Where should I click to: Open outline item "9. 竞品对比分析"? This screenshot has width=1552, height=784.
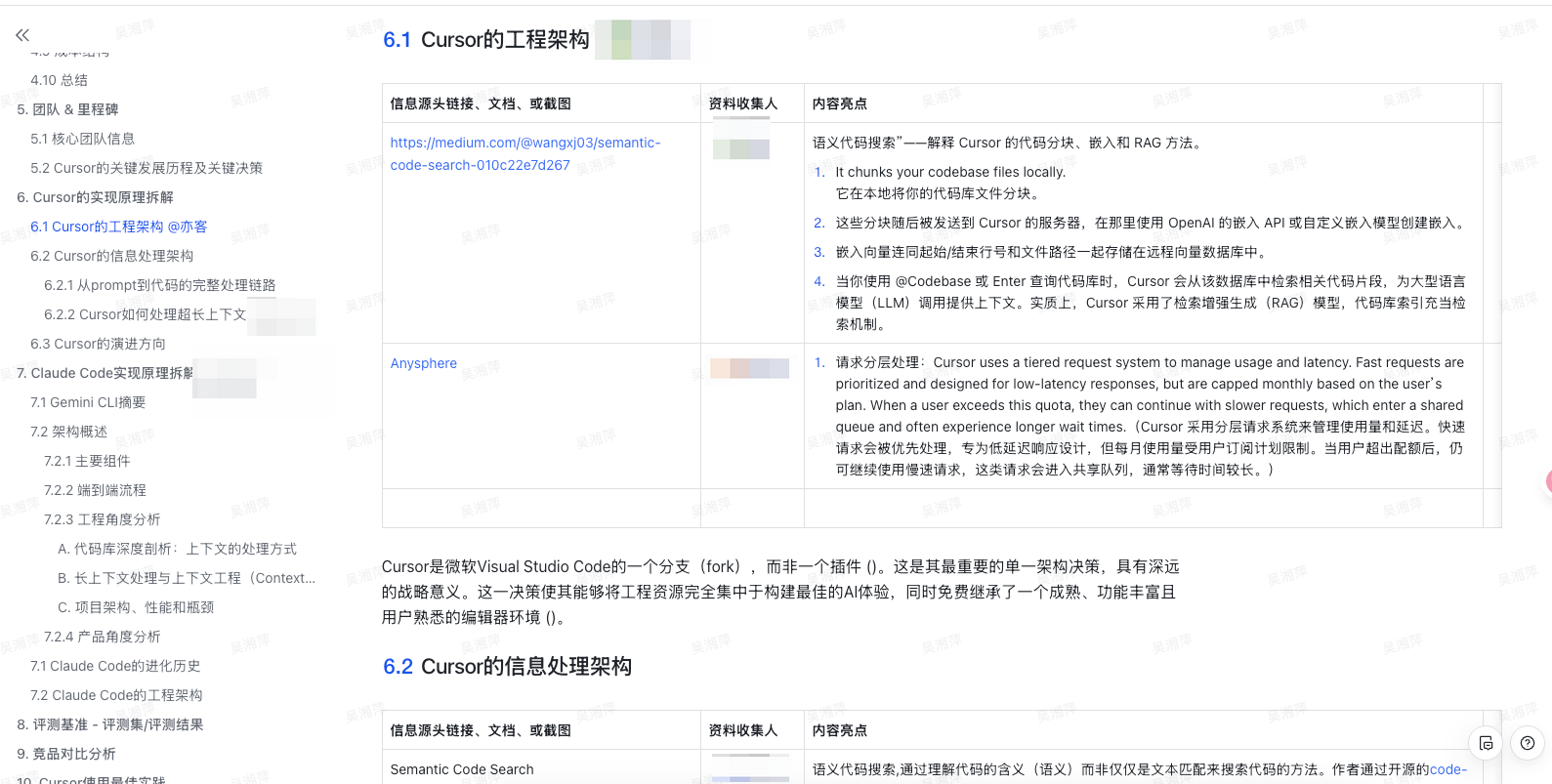pos(66,754)
